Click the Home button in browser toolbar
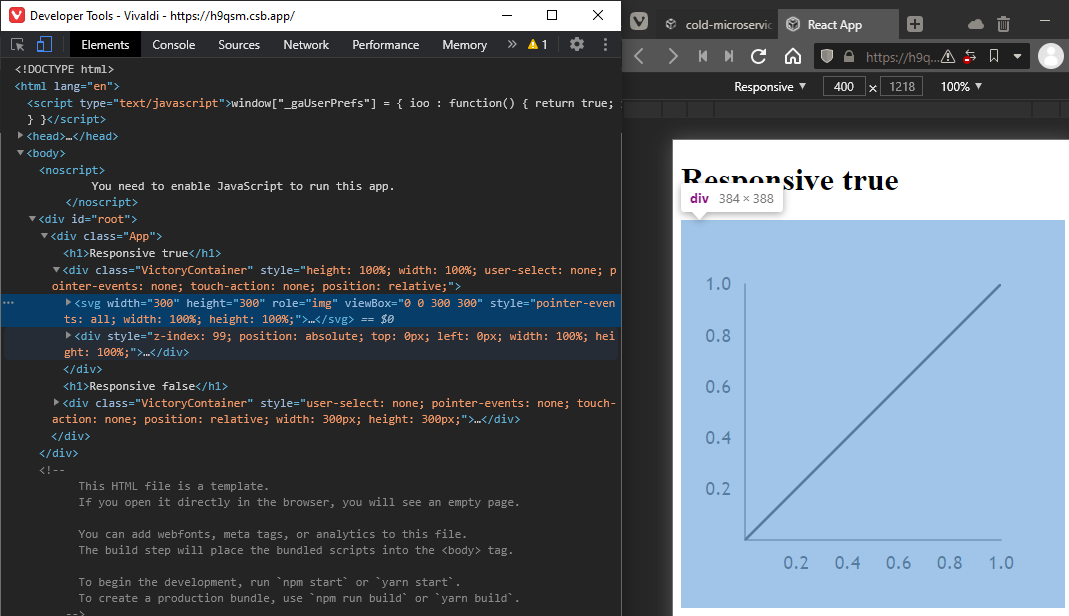This screenshot has width=1069, height=616. click(794, 56)
